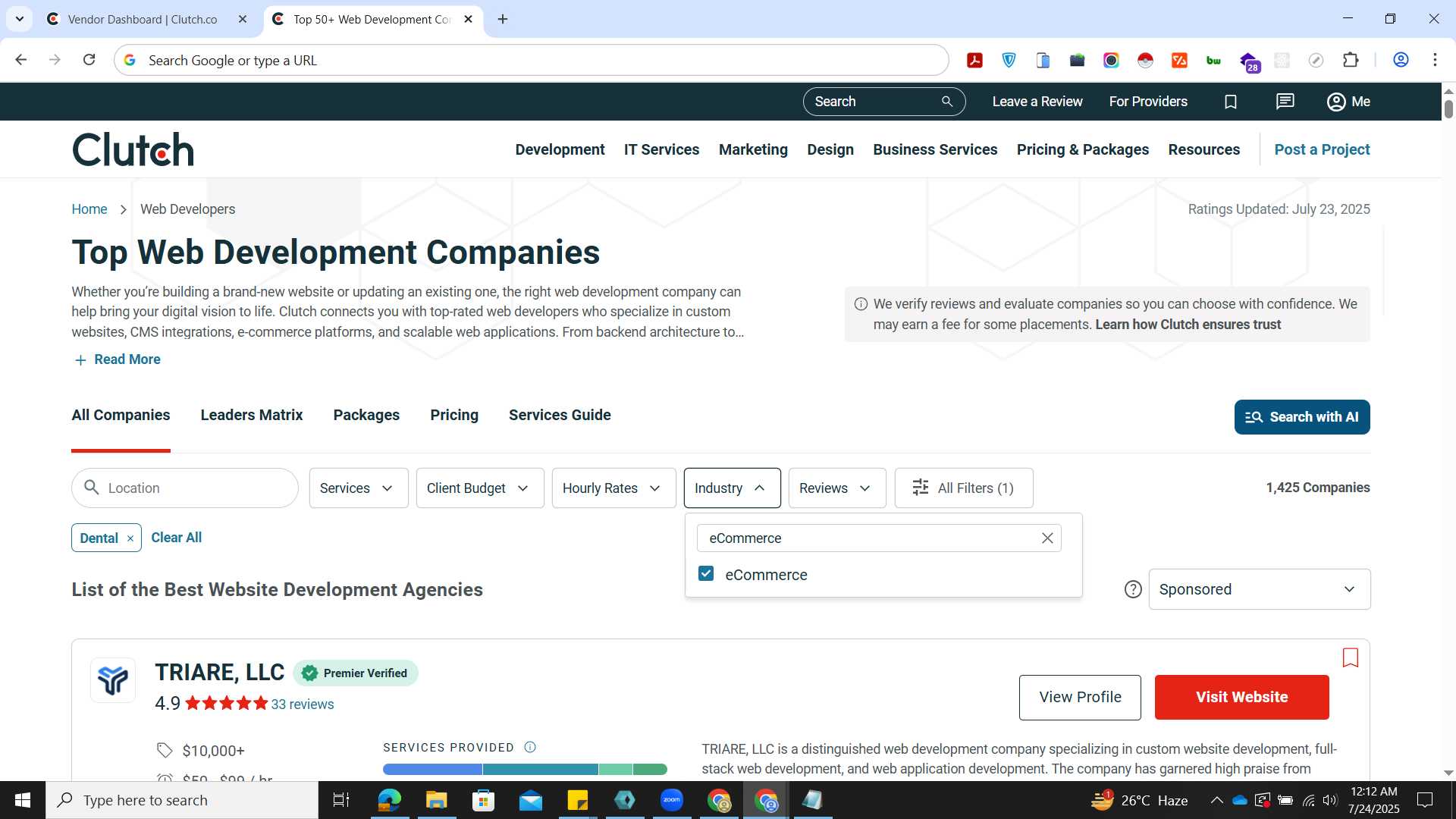Open saved bookmarks icon in header
The width and height of the screenshot is (1456, 819).
pos(1231,102)
